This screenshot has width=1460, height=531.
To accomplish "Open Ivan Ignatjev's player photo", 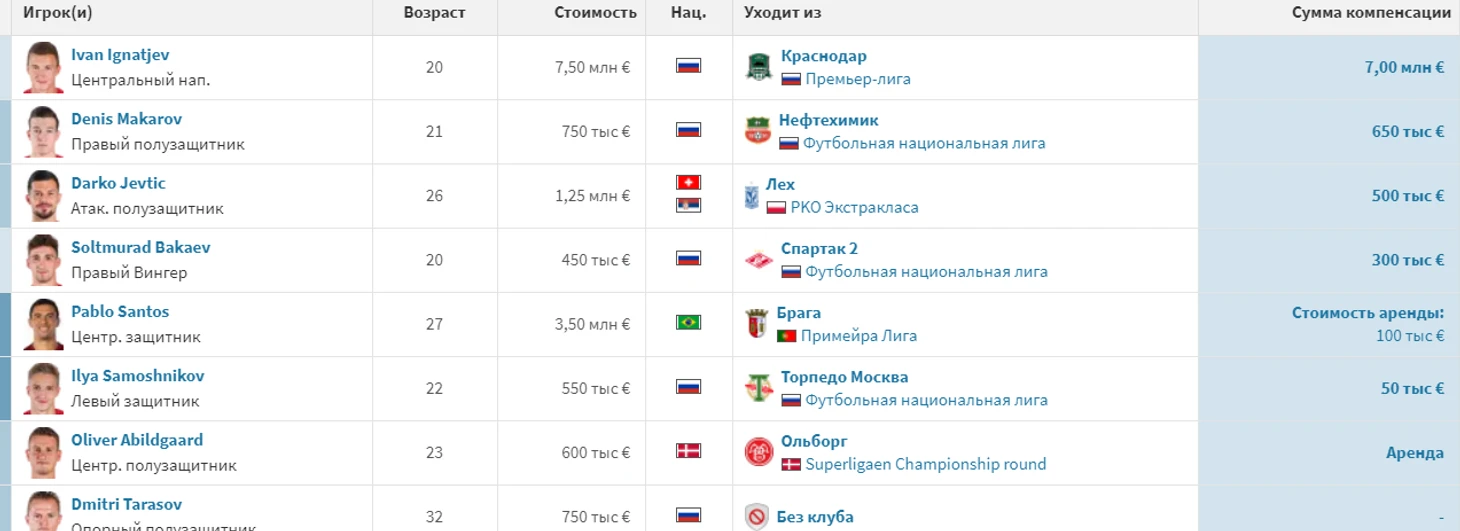I will tap(43, 67).
